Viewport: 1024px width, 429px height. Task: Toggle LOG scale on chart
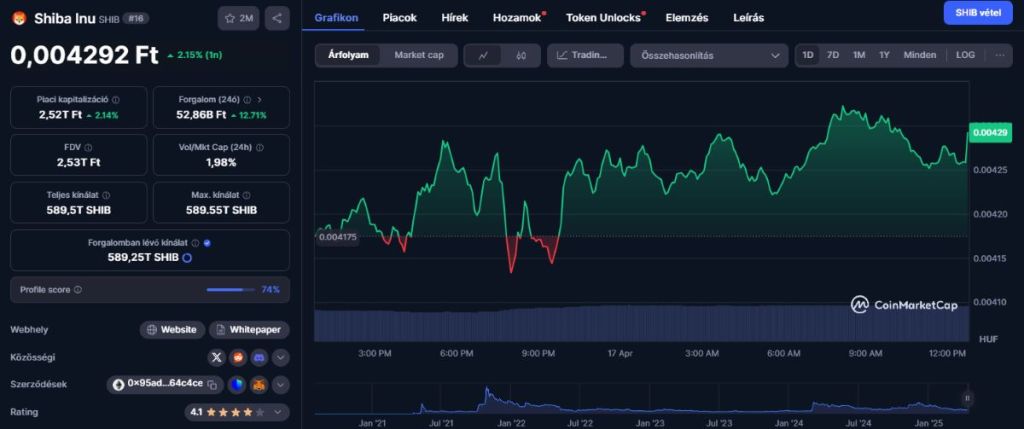(965, 56)
